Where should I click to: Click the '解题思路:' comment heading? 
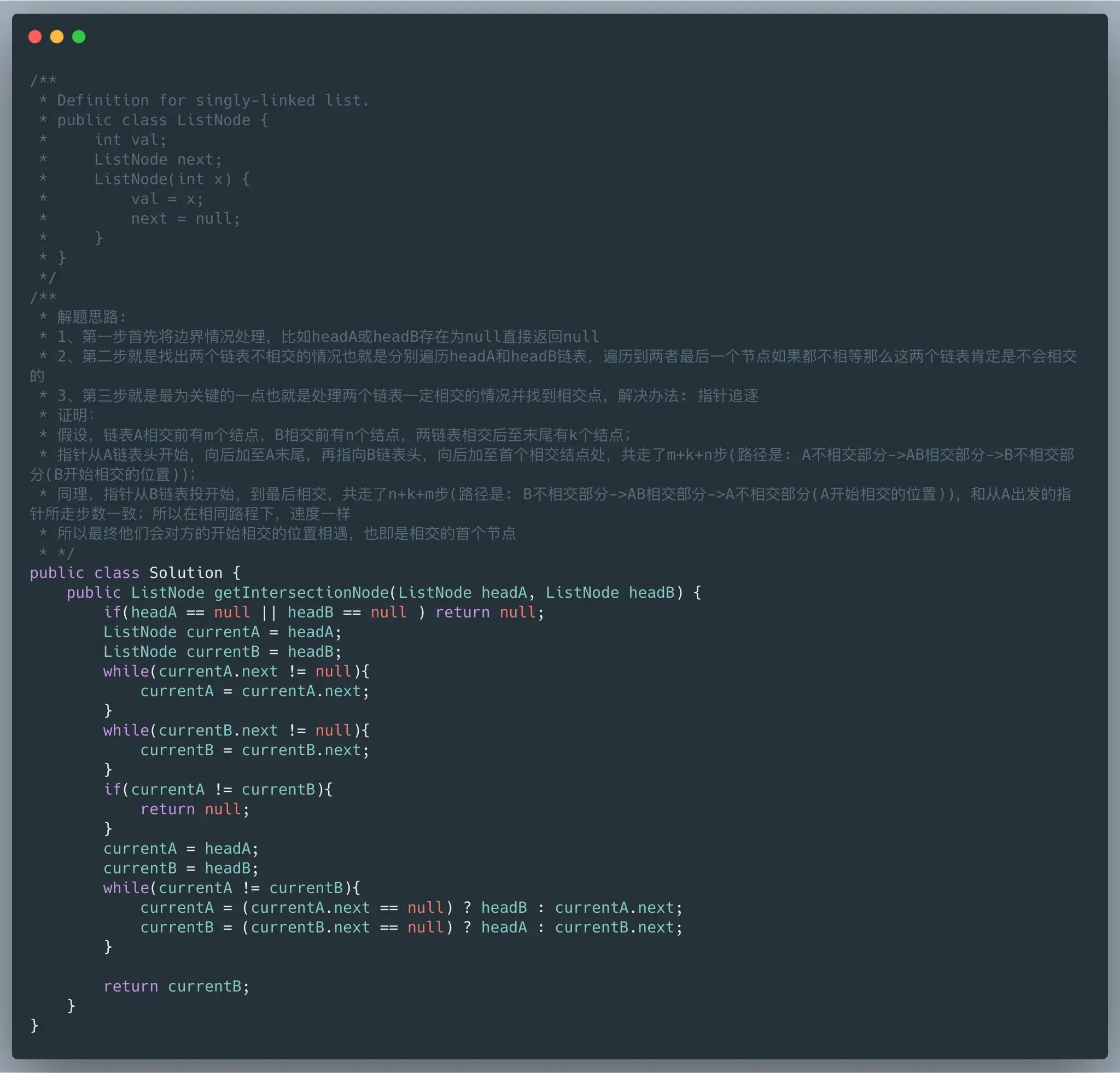91,317
